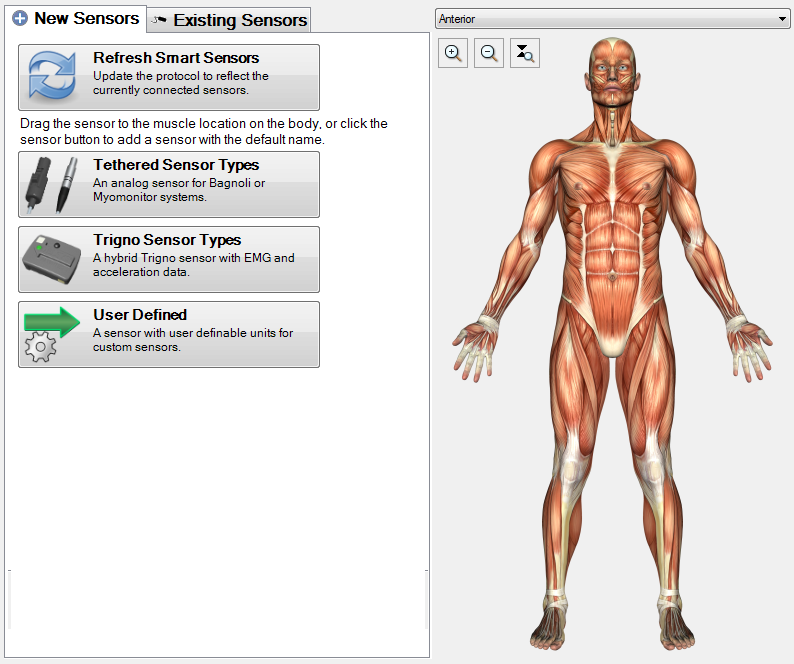Click the sensor icon on Existing Sensors tab
The width and height of the screenshot is (794, 664).
(159, 20)
